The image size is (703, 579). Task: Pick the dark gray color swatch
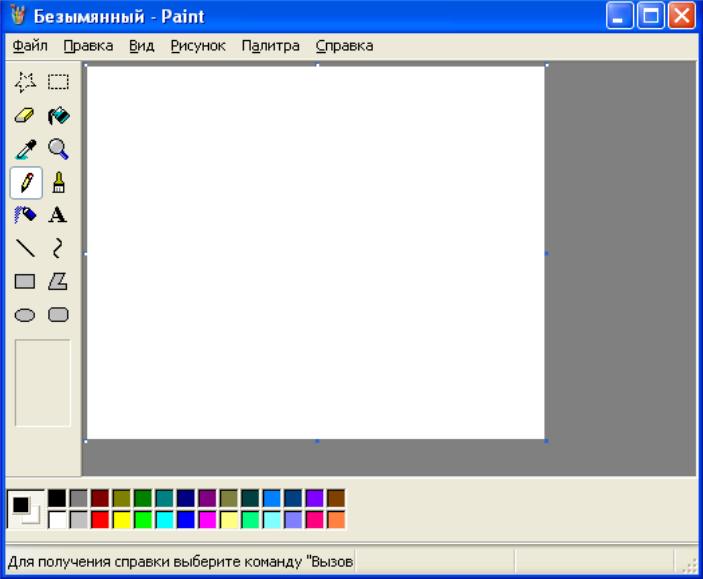pyautogui.click(x=78, y=498)
